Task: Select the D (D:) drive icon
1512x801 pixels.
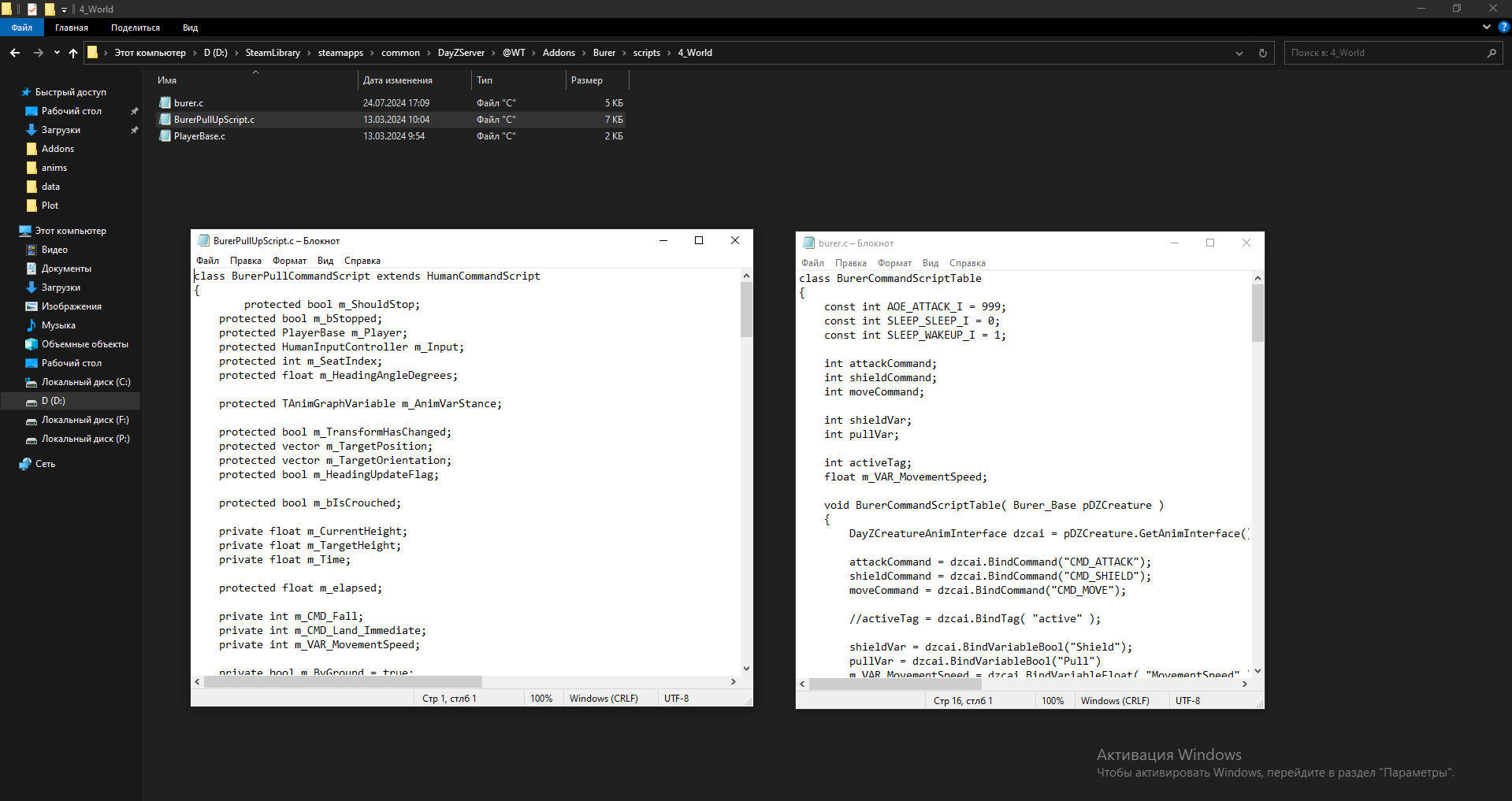Action: click(32, 401)
